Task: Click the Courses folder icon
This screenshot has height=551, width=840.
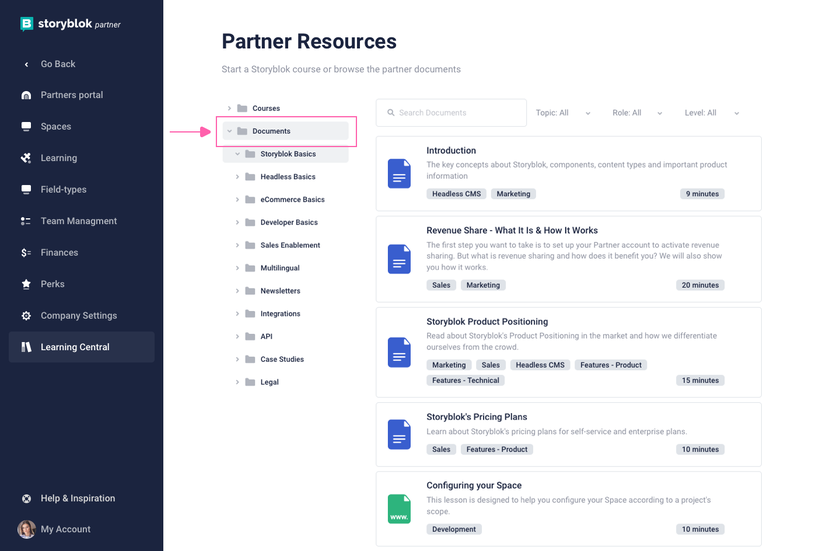Action: tap(242, 108)
